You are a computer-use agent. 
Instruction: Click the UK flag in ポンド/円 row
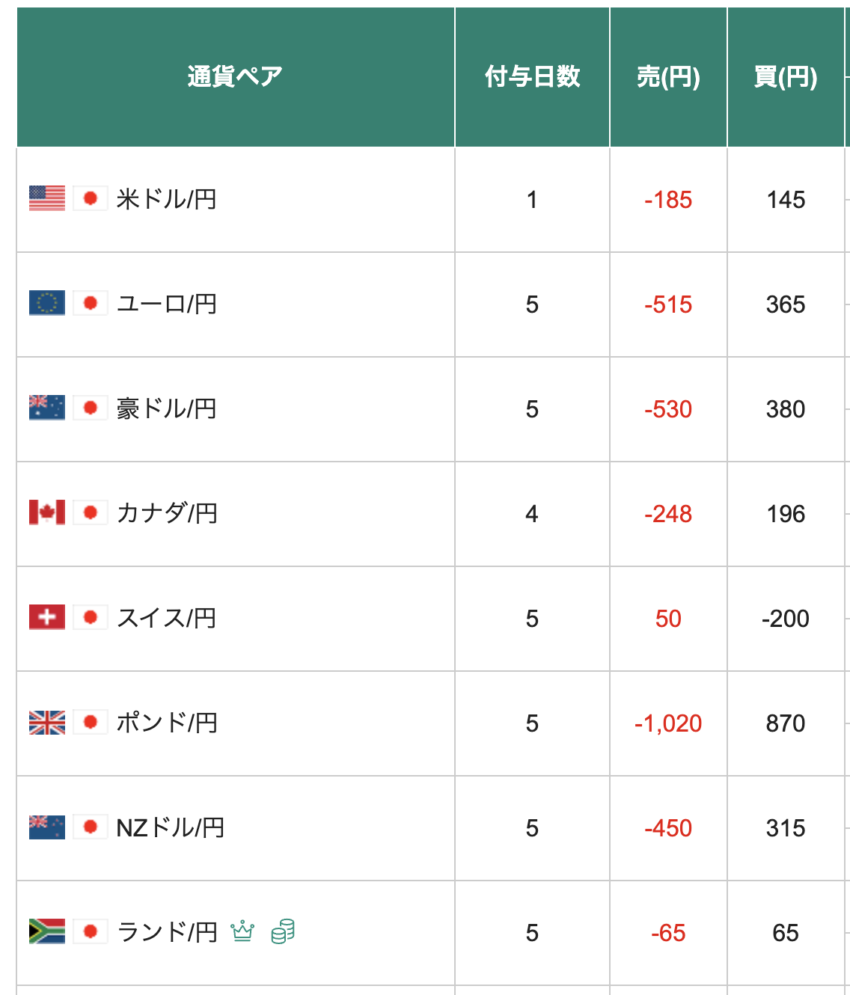click(x=47, y=723)
